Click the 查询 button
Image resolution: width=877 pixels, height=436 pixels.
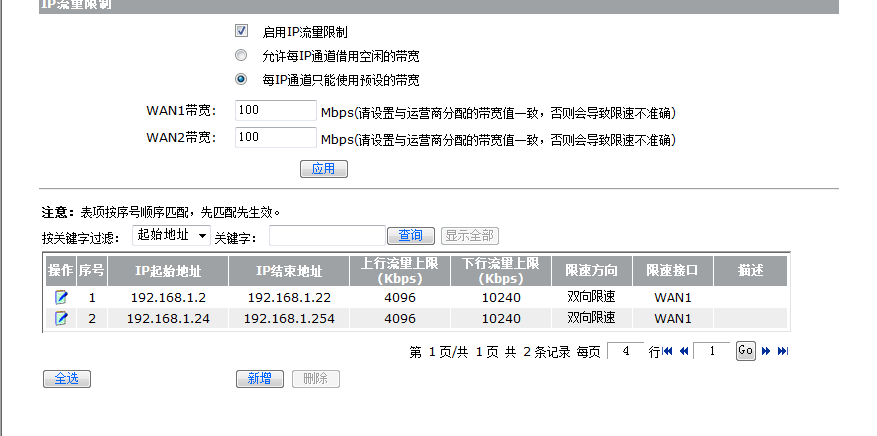pyautogui.click(x=411, y=236)
